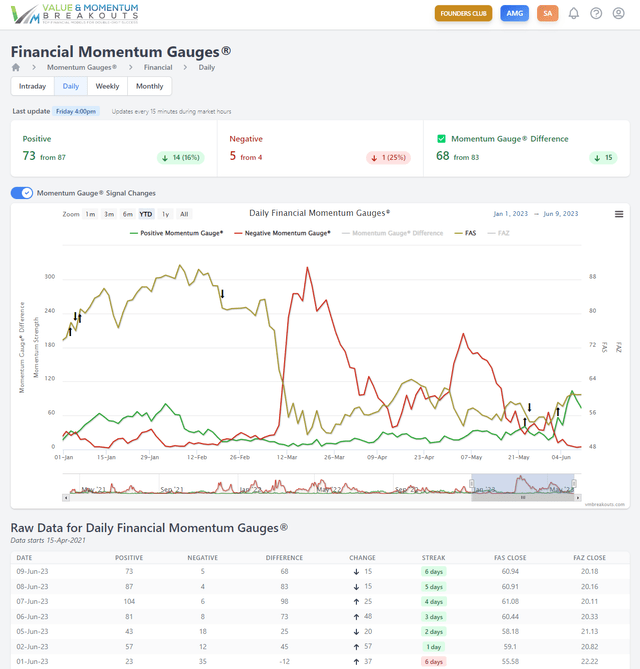This screenshot has width=640, height=669.
Task: Click navigator right range handle
Action: coord(574,483)
